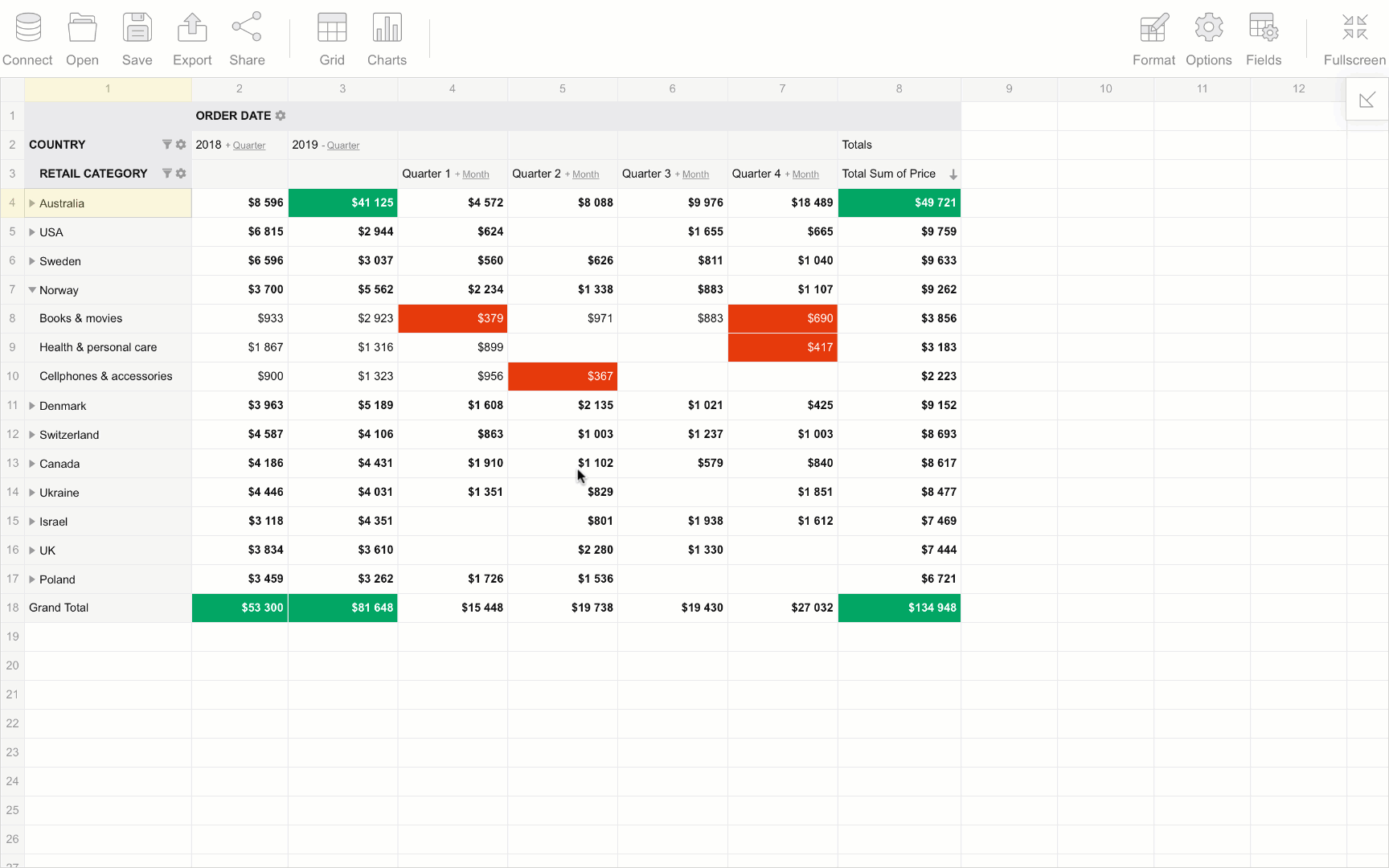Collapse the Norway row
Viewport: 1389px width, 868px height.
tap(32, 290)
